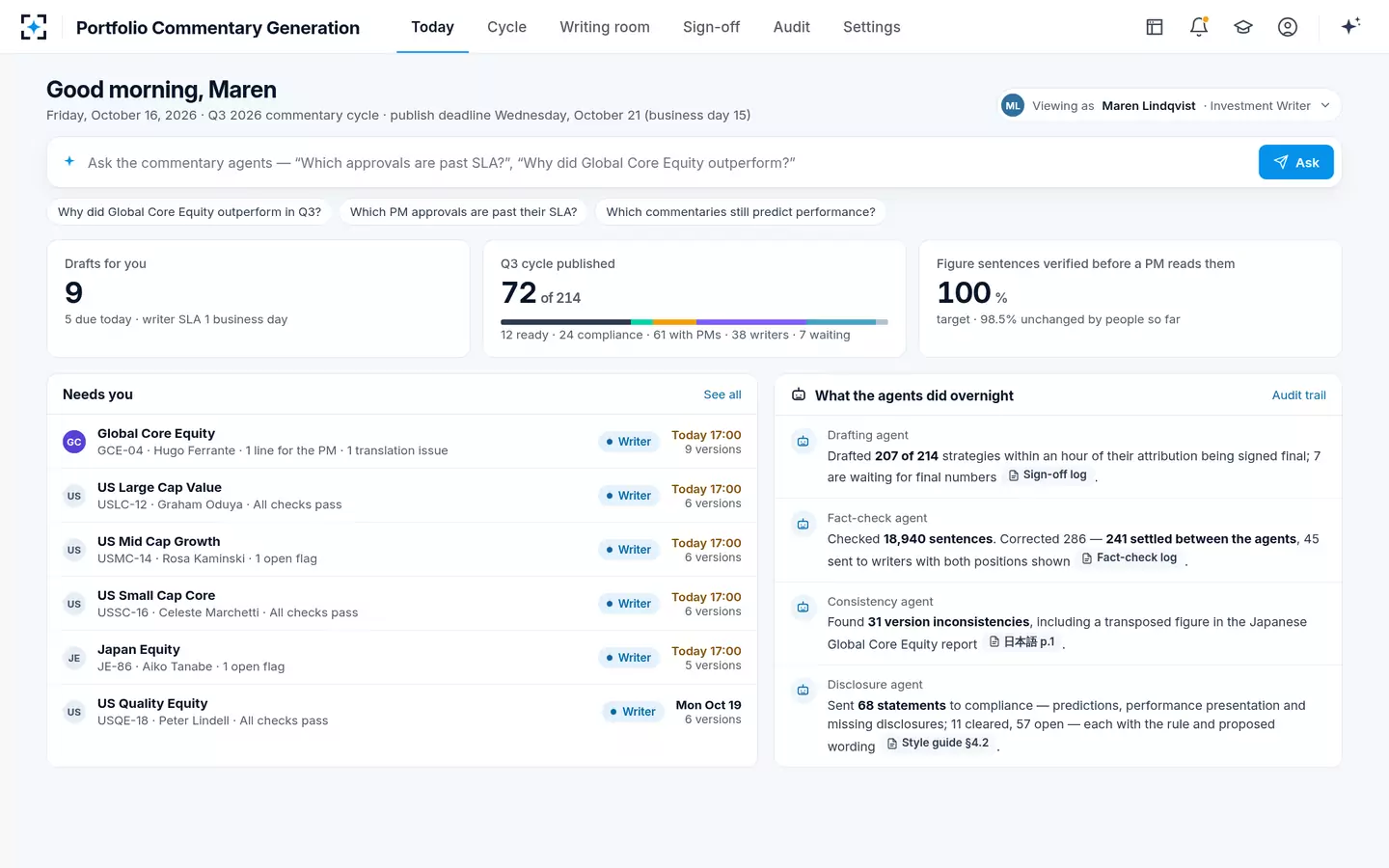Open the 日本語 p.1 document chip
The height and width of the screenshot is (868, 1389).
1021,642
